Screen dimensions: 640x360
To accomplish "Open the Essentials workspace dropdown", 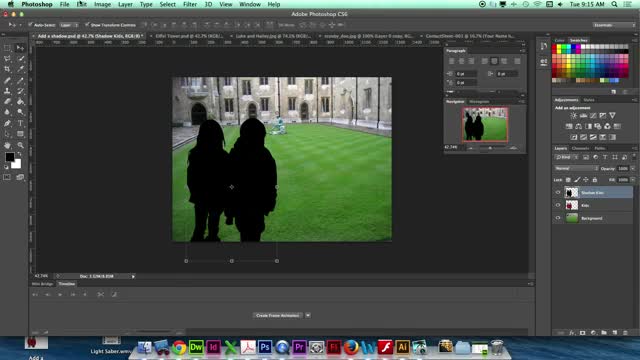I will [614, 25].
